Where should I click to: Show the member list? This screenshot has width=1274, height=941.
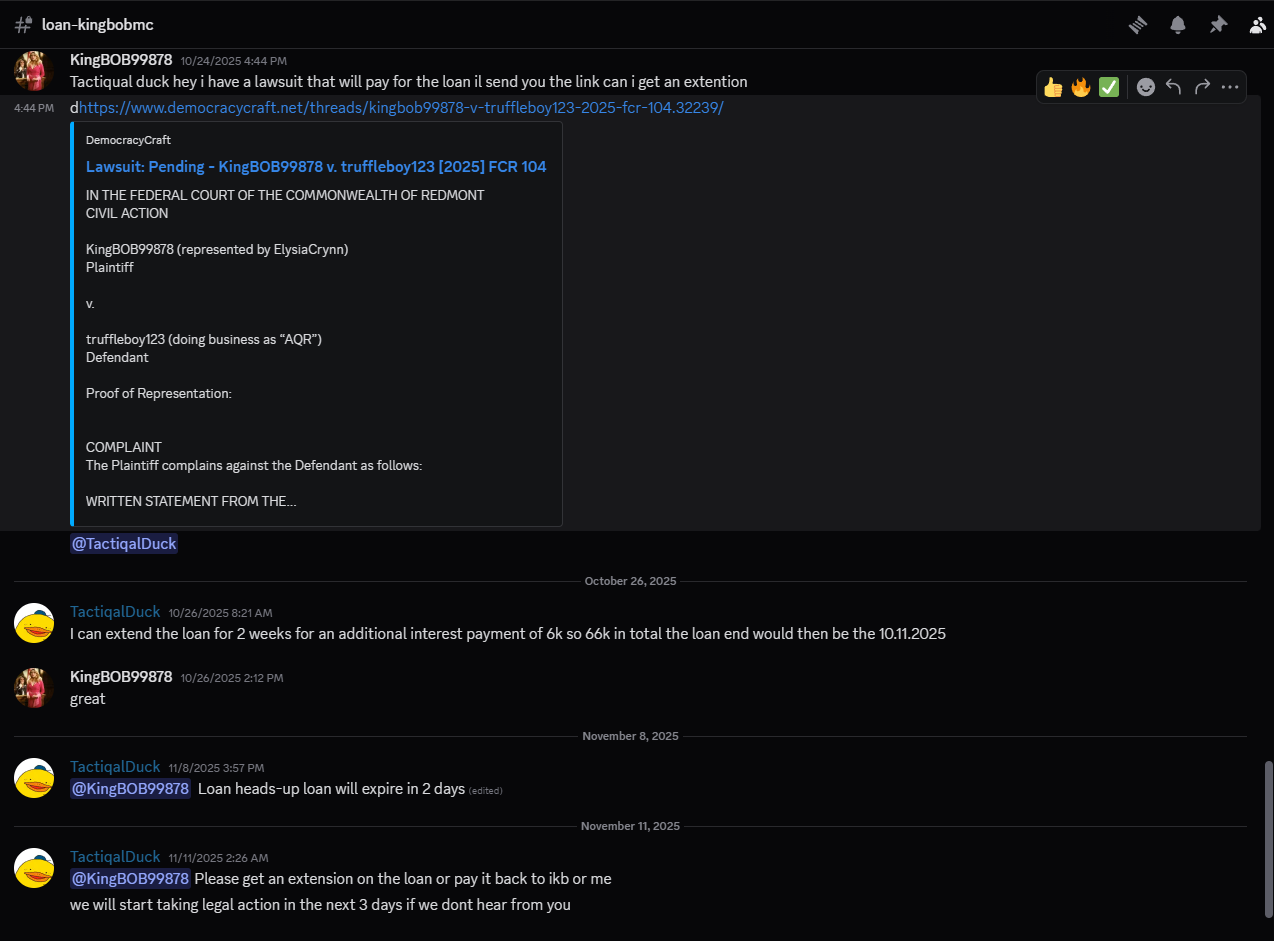[x=1257, y=25]
